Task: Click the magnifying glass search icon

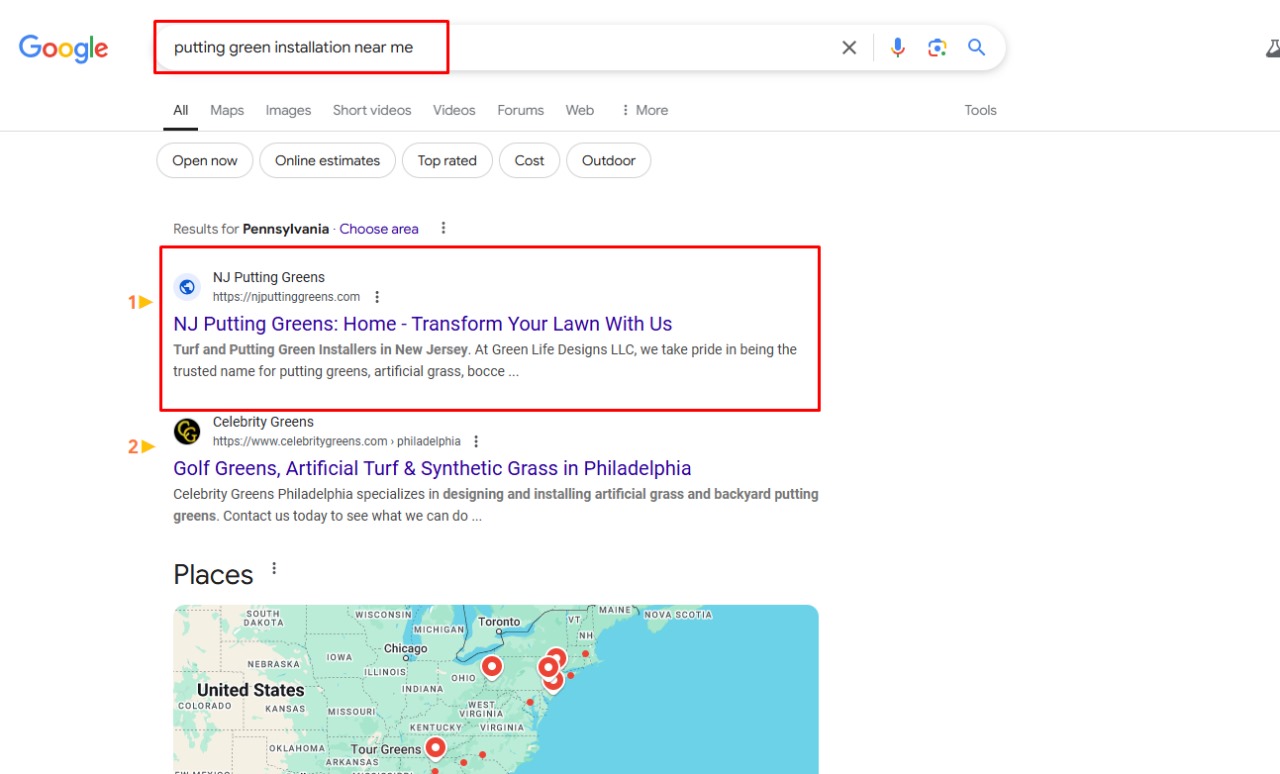Action: (977, 47)
